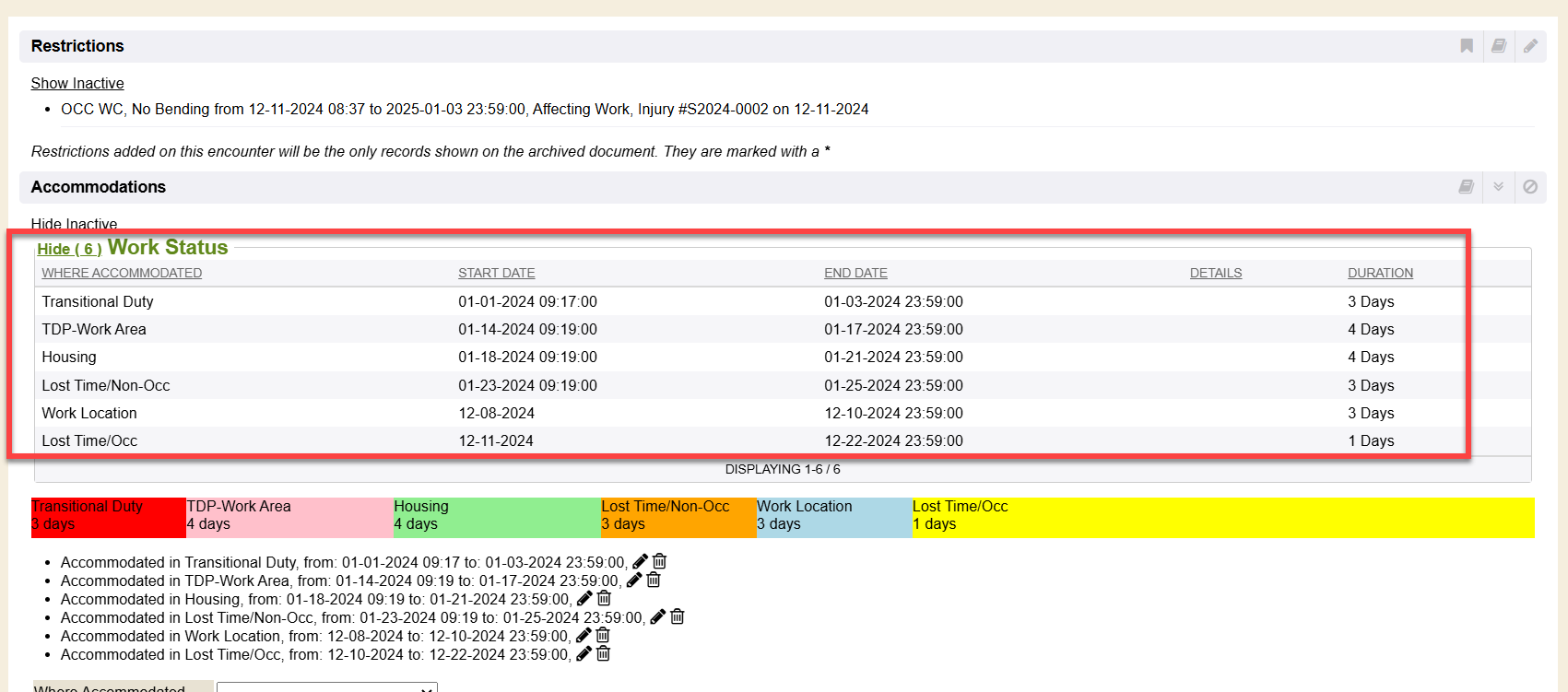This screenshot has height=692, width=1568.
Task: Click the pencil edit icon for Restrictions
Action: click(x=1530, y=46)
